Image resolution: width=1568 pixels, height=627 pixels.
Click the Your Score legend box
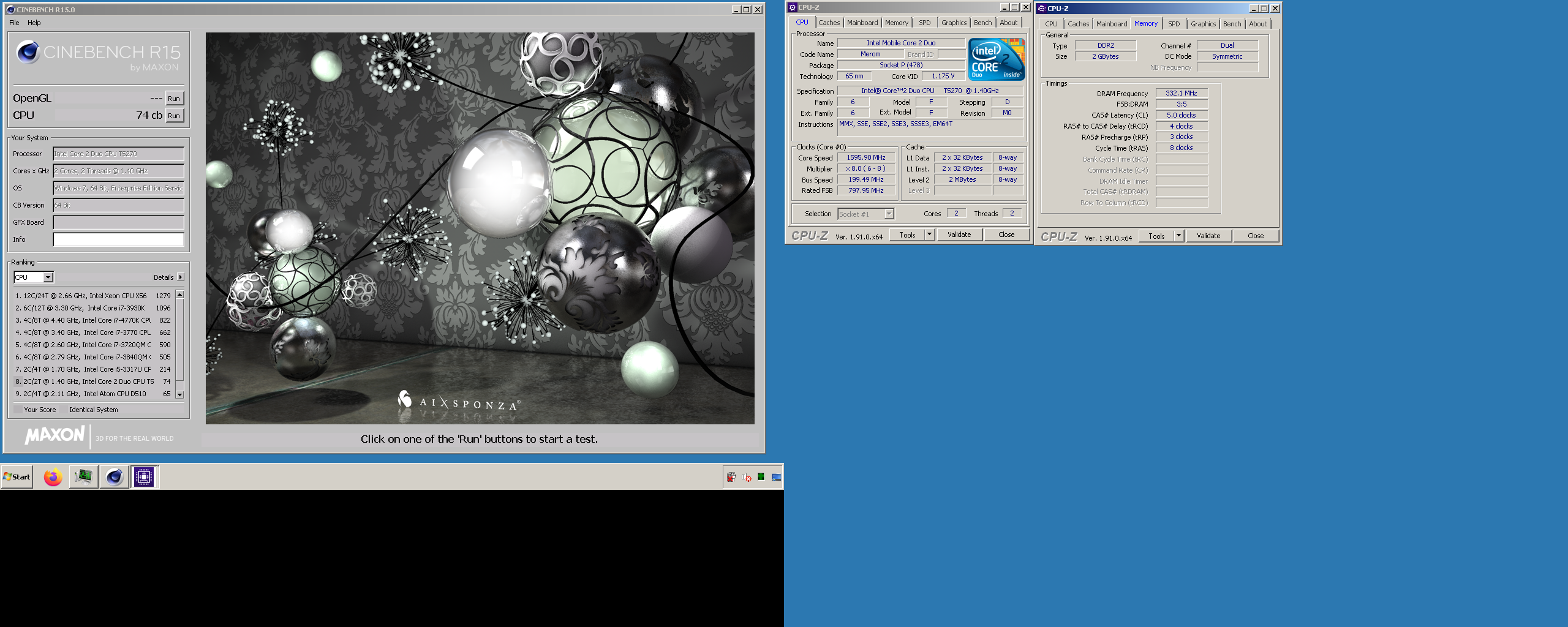[x=18, y=410]
